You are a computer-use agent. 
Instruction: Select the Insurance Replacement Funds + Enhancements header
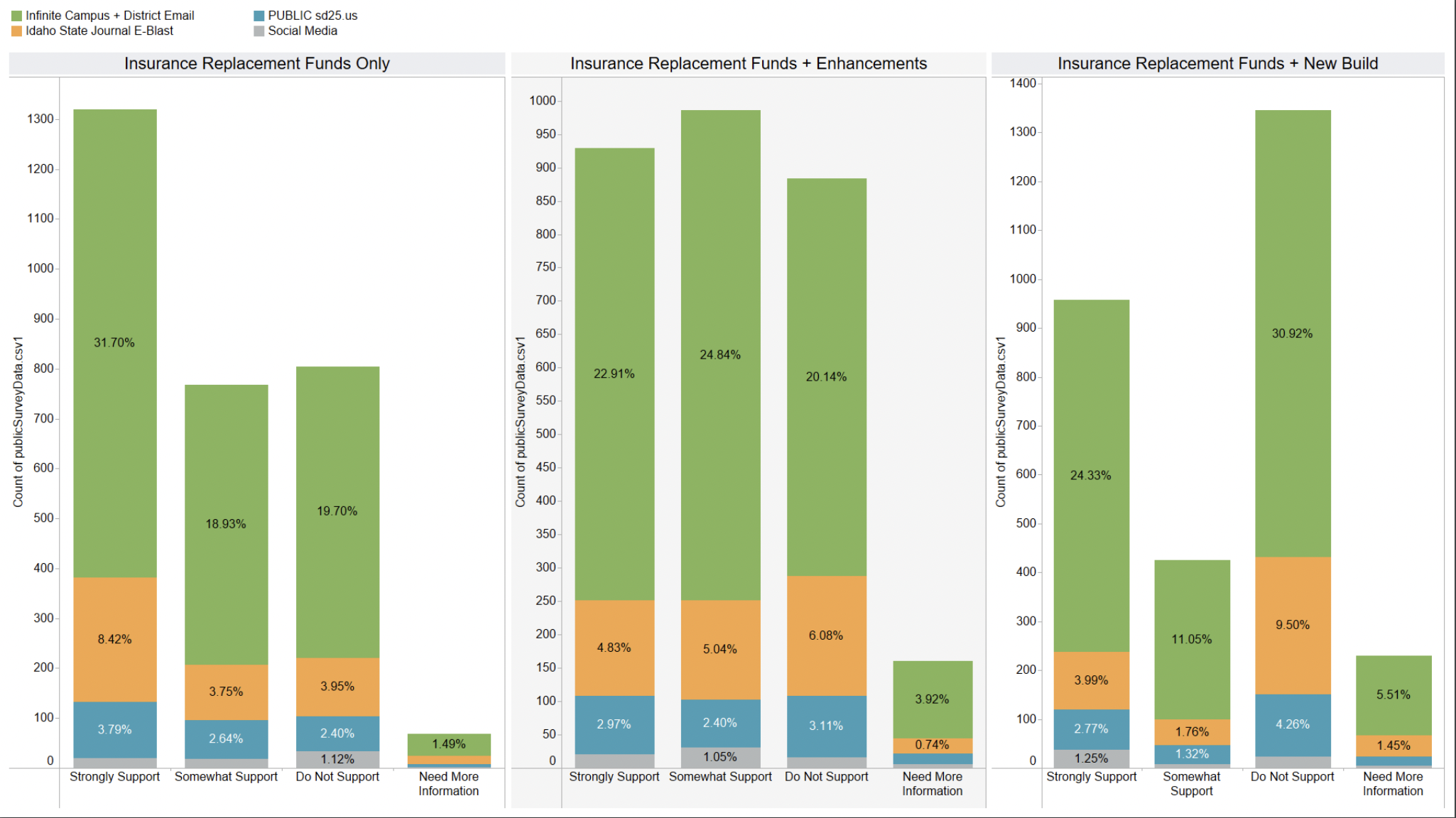(748, 63)
